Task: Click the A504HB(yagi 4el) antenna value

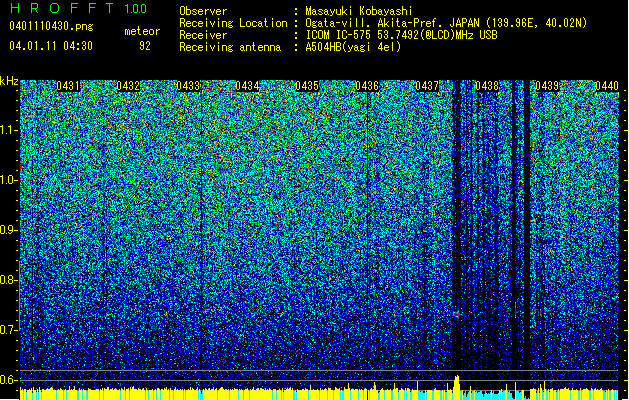Action: (353, 47)
